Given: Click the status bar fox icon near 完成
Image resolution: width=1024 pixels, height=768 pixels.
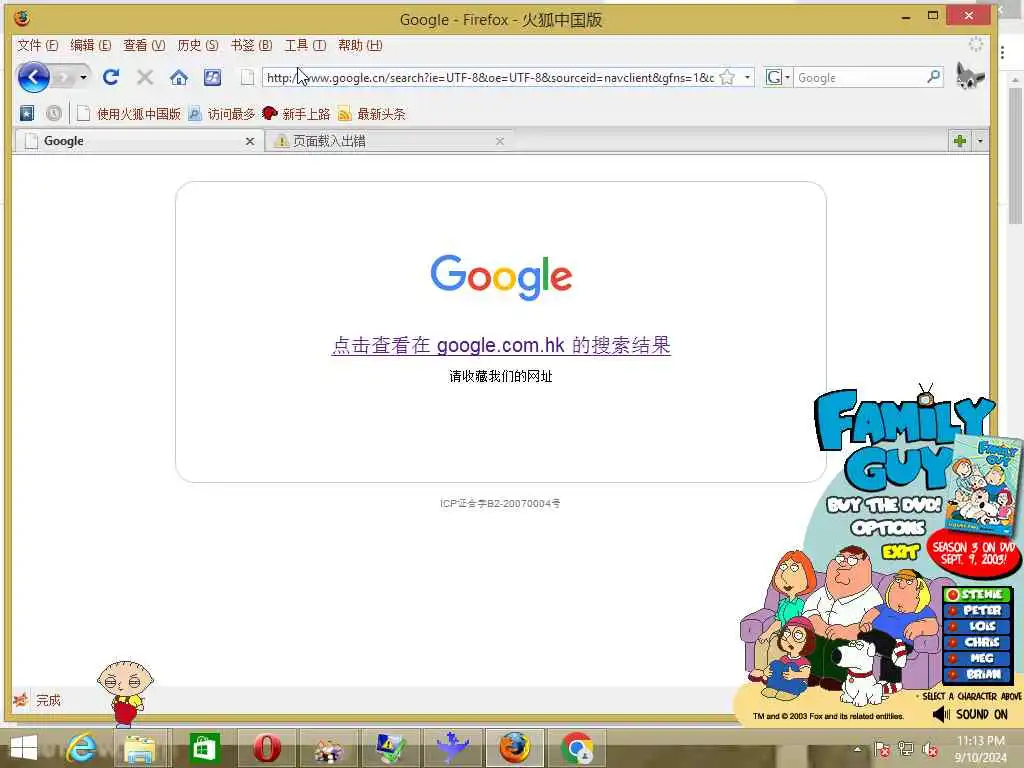Looking at the screenshot, I should (20, 700).
